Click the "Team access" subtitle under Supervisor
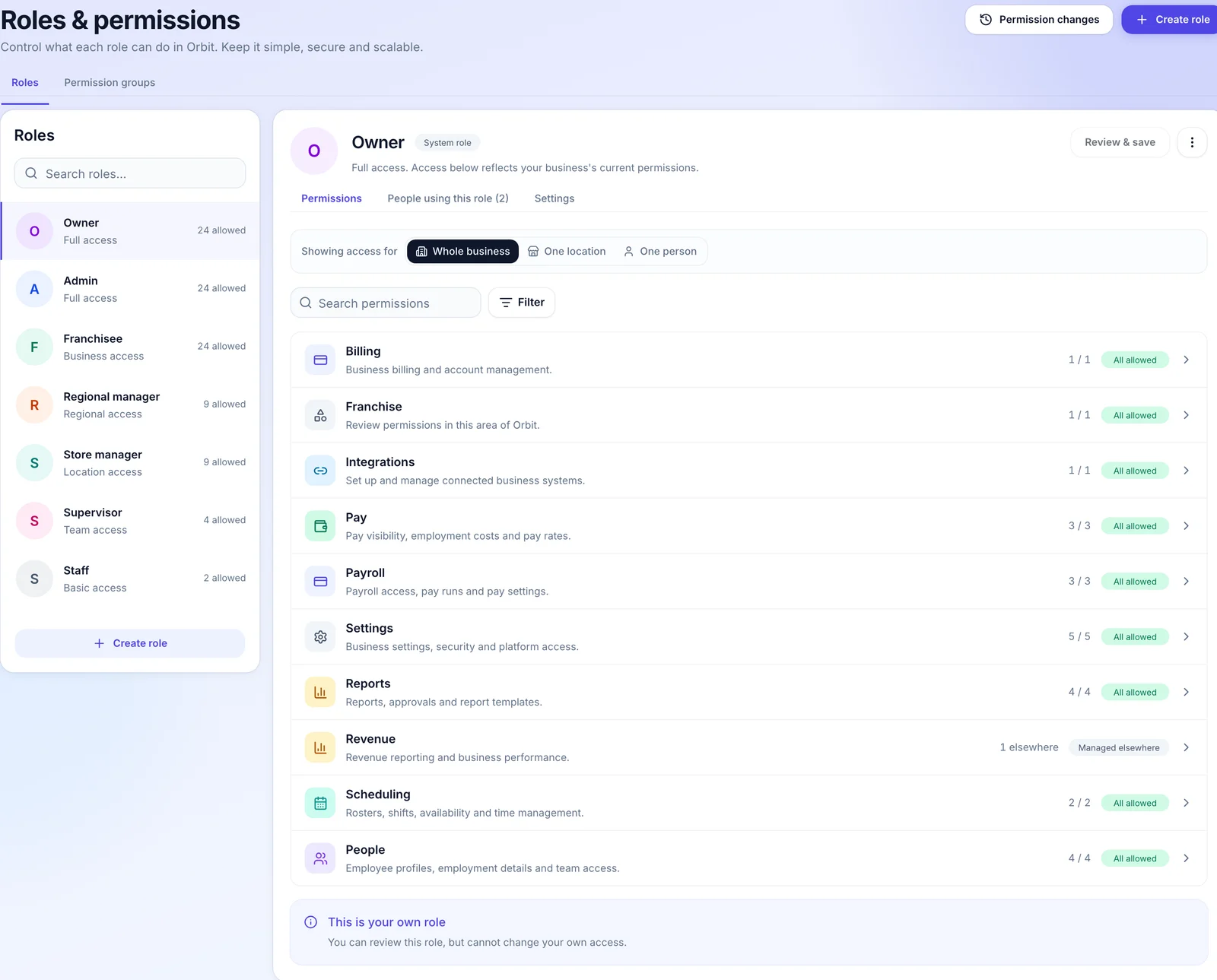 coord(95,530)
